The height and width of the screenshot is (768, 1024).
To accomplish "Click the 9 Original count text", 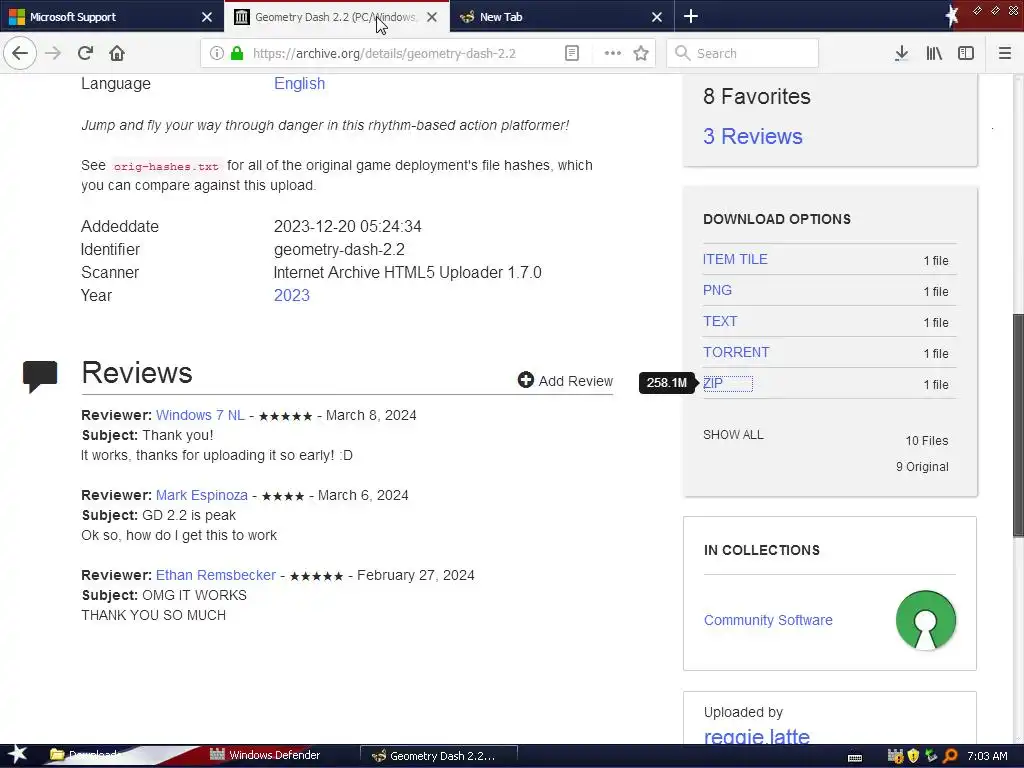I will coord(921,467).
